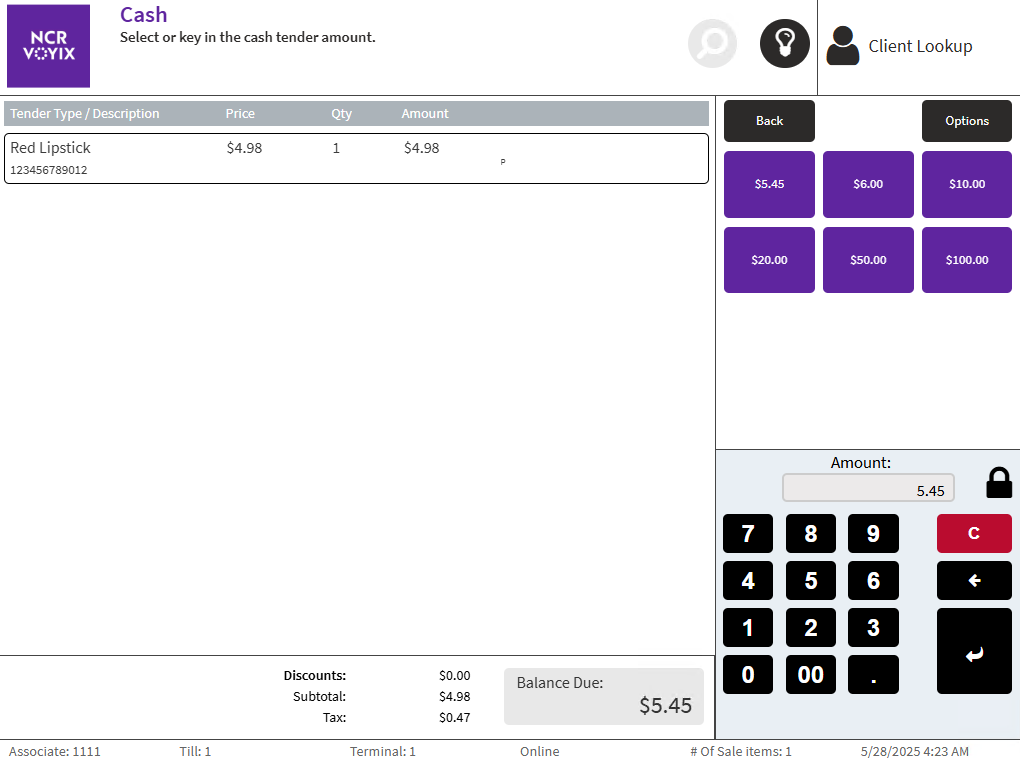
Task: Click the NCR Voyix logo
Action: (x=48, y=46)
